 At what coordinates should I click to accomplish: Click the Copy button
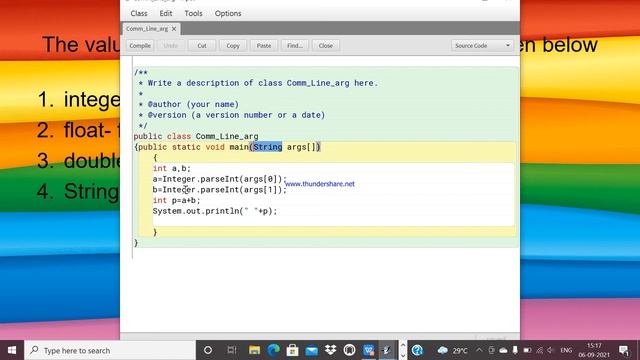click(x=233, y=46)
